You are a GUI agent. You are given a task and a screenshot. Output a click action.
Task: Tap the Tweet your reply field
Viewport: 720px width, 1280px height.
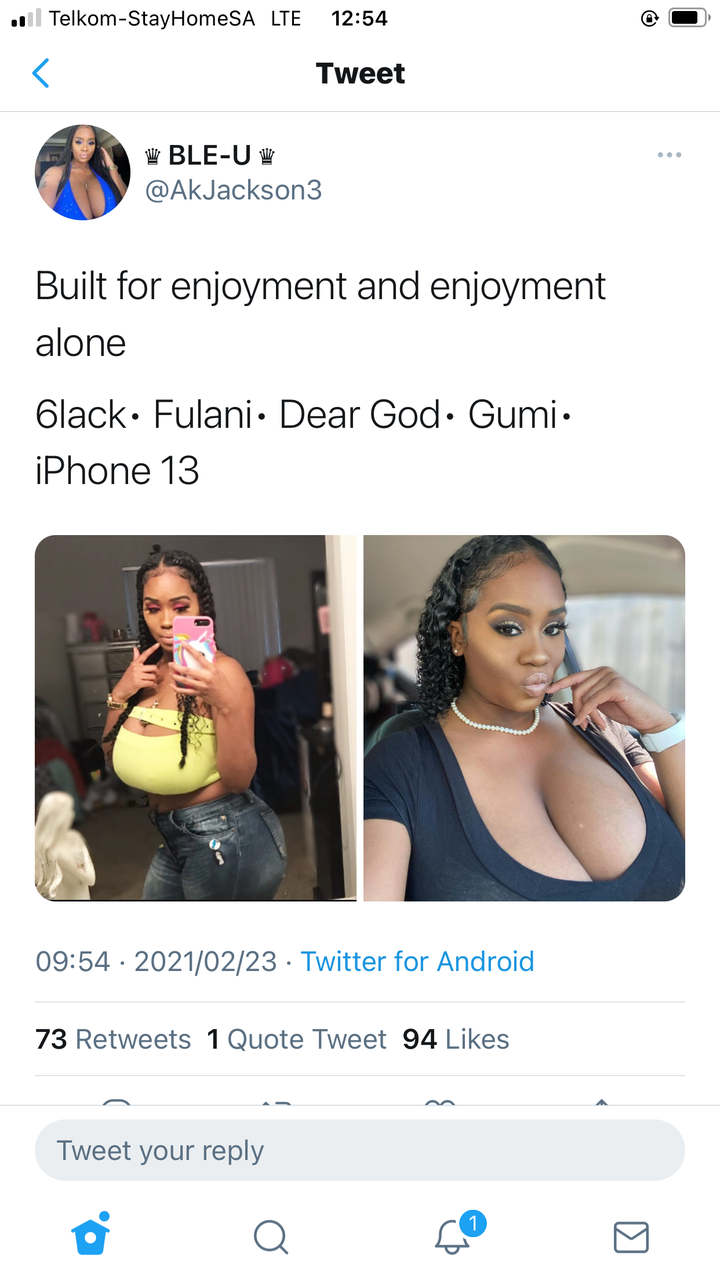click(x=360, y=1150)
